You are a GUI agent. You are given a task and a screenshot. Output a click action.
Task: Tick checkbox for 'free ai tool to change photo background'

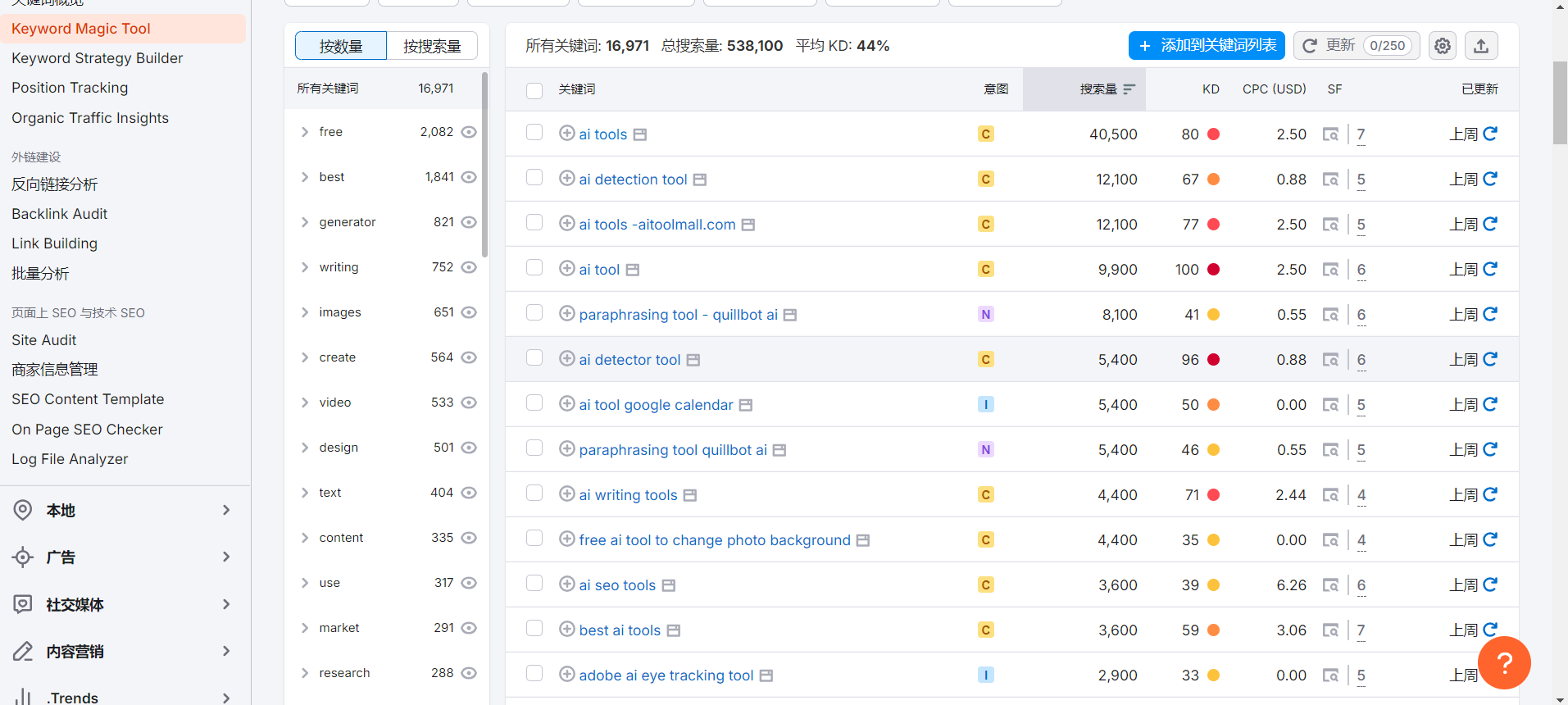click(534, 538)
